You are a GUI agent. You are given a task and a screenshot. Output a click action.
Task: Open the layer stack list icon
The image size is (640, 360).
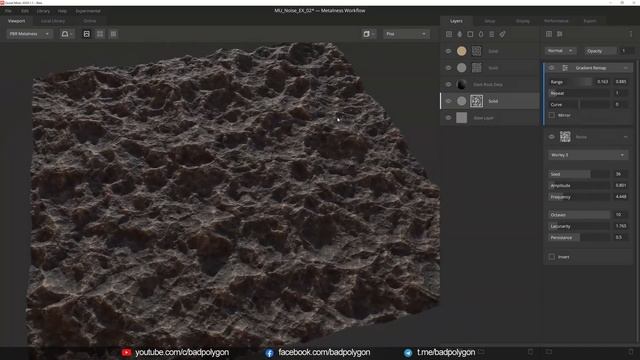491,34
